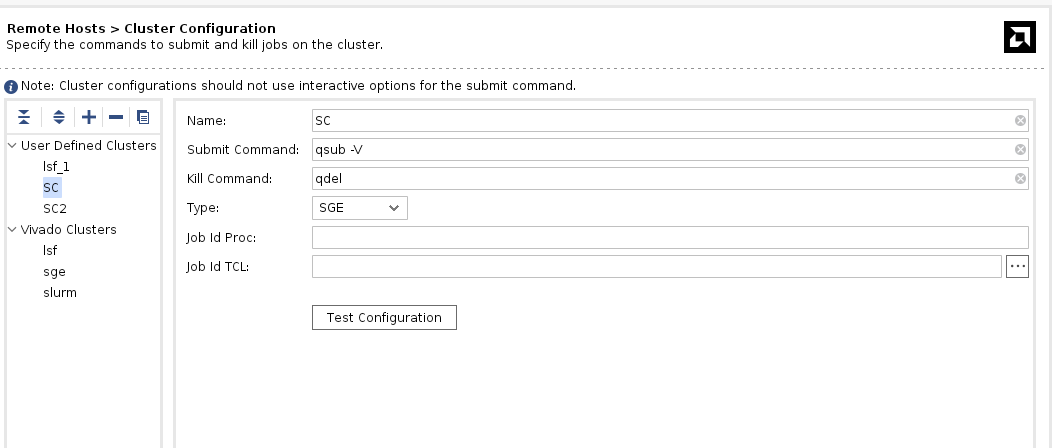Select the sge Vivado cluster
The image size is (1052, 448).
click(x=54, y=272)
